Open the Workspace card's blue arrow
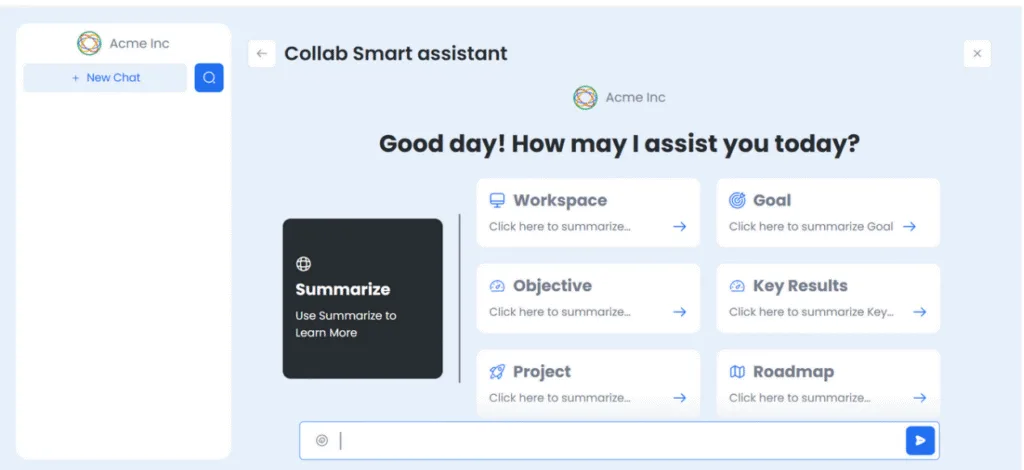Image resolution: width=1024 pixels, height=470 pixels. pos(680,227)
